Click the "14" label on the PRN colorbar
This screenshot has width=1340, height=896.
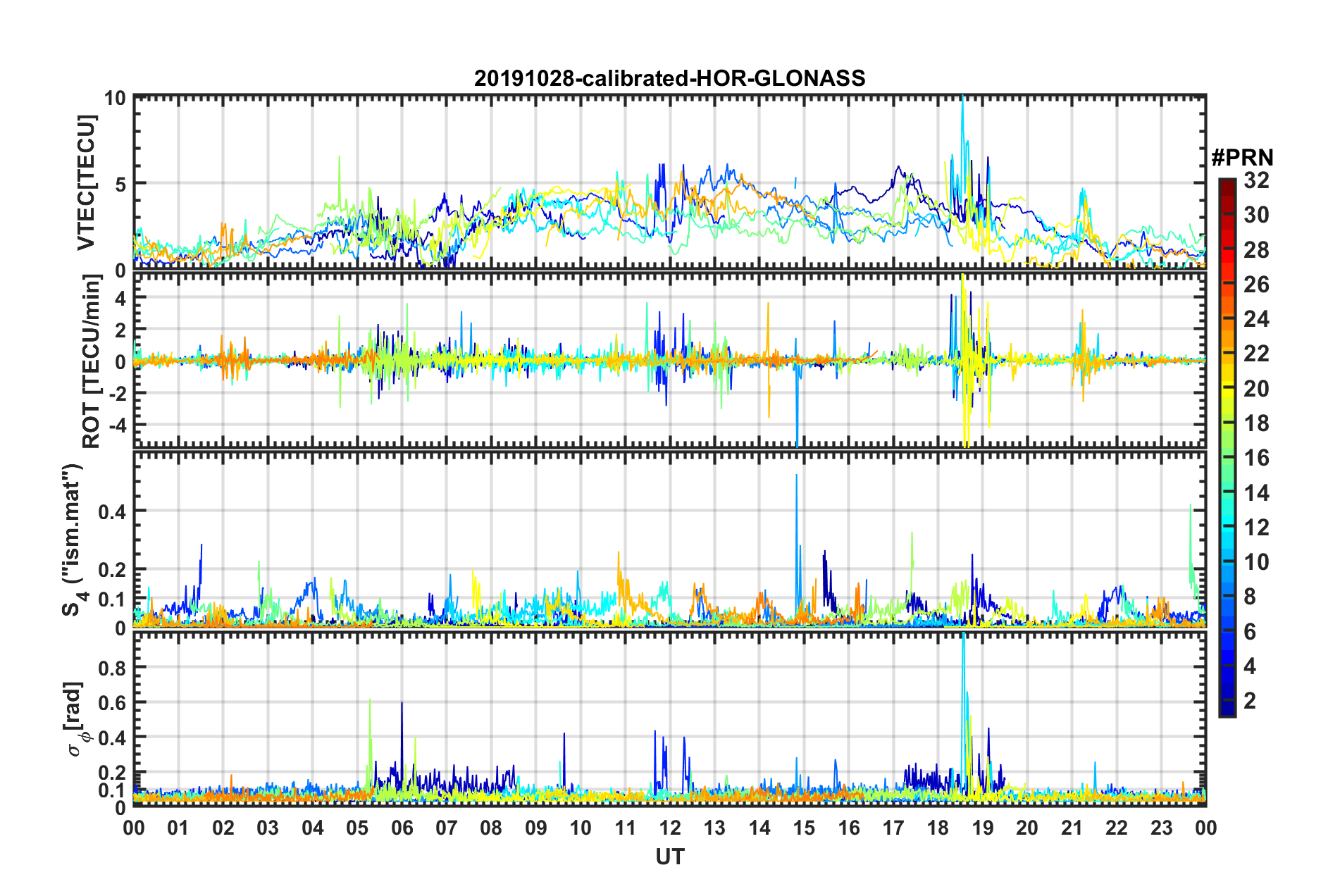pyautogui.click(x=1256, y=493)
